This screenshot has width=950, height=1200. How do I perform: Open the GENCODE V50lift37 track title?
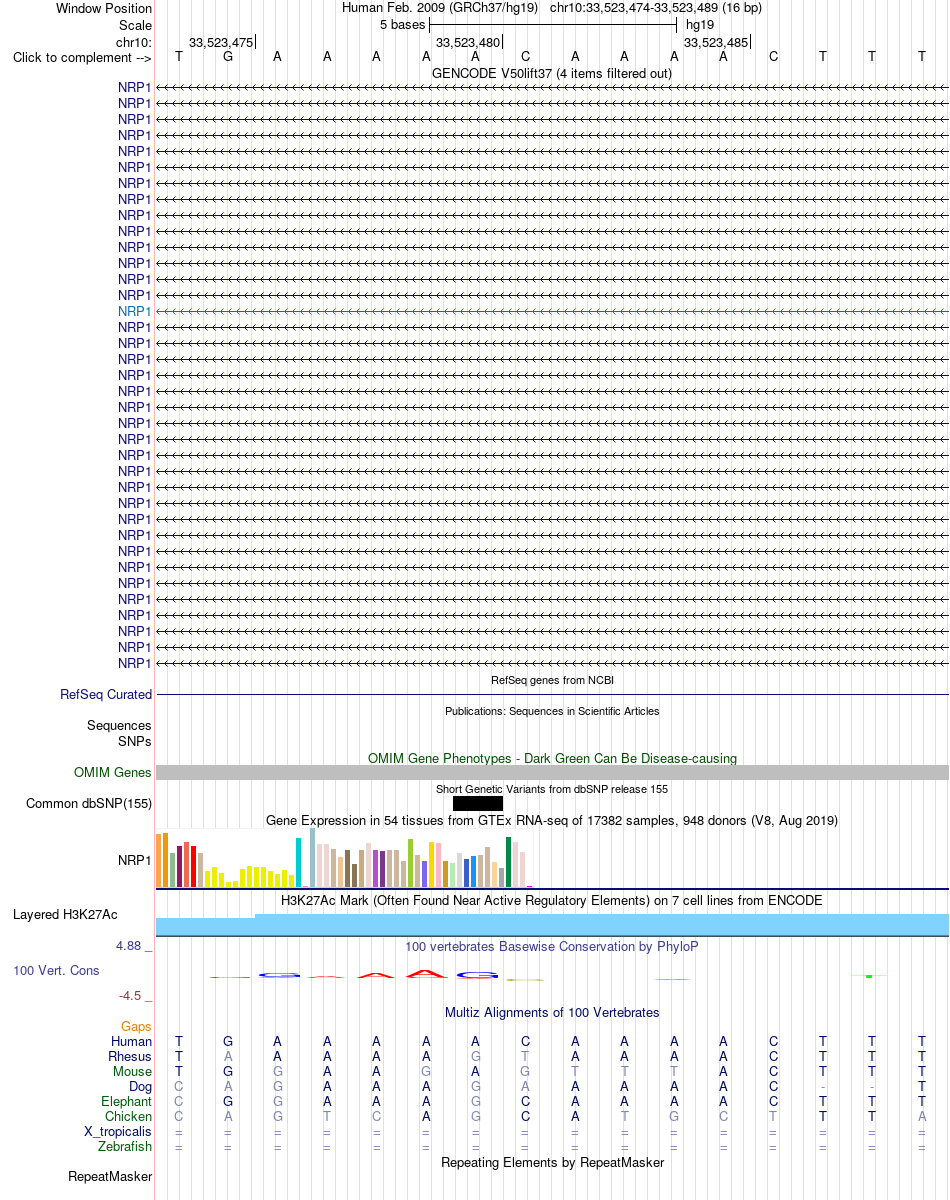pyautogui.click(x=551, y=73)
